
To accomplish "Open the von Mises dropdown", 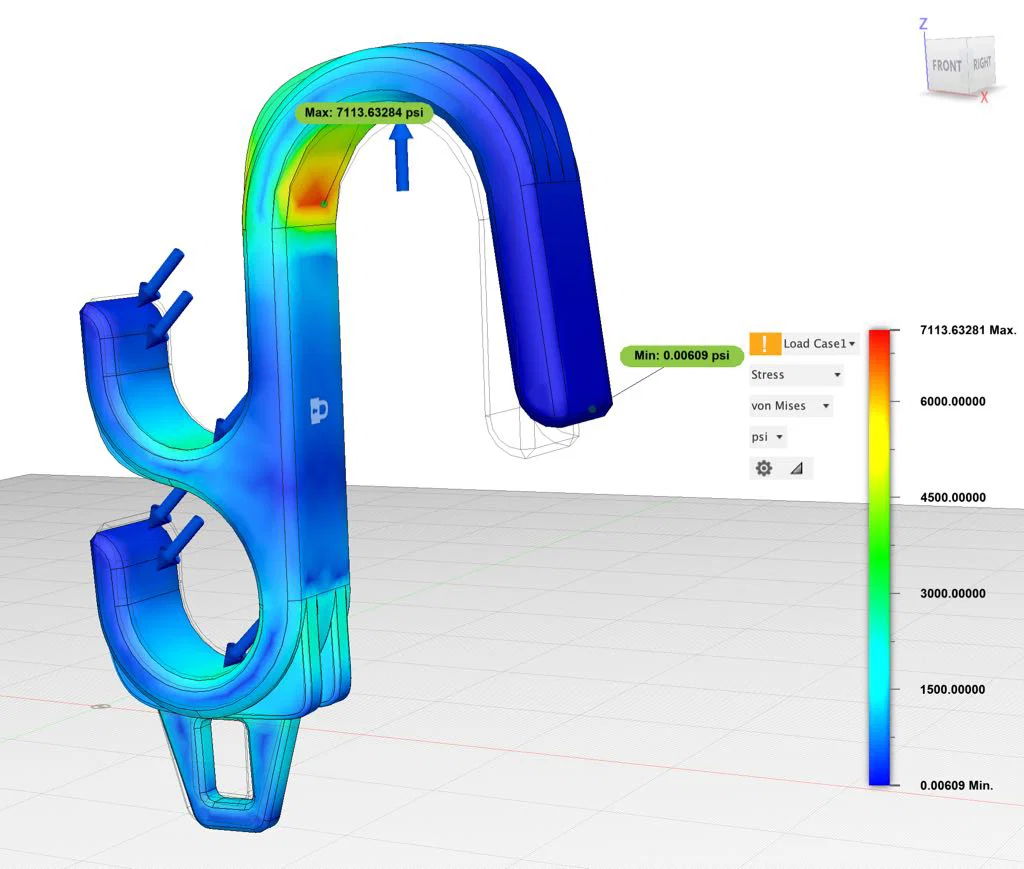I will (x=791, y=405).
